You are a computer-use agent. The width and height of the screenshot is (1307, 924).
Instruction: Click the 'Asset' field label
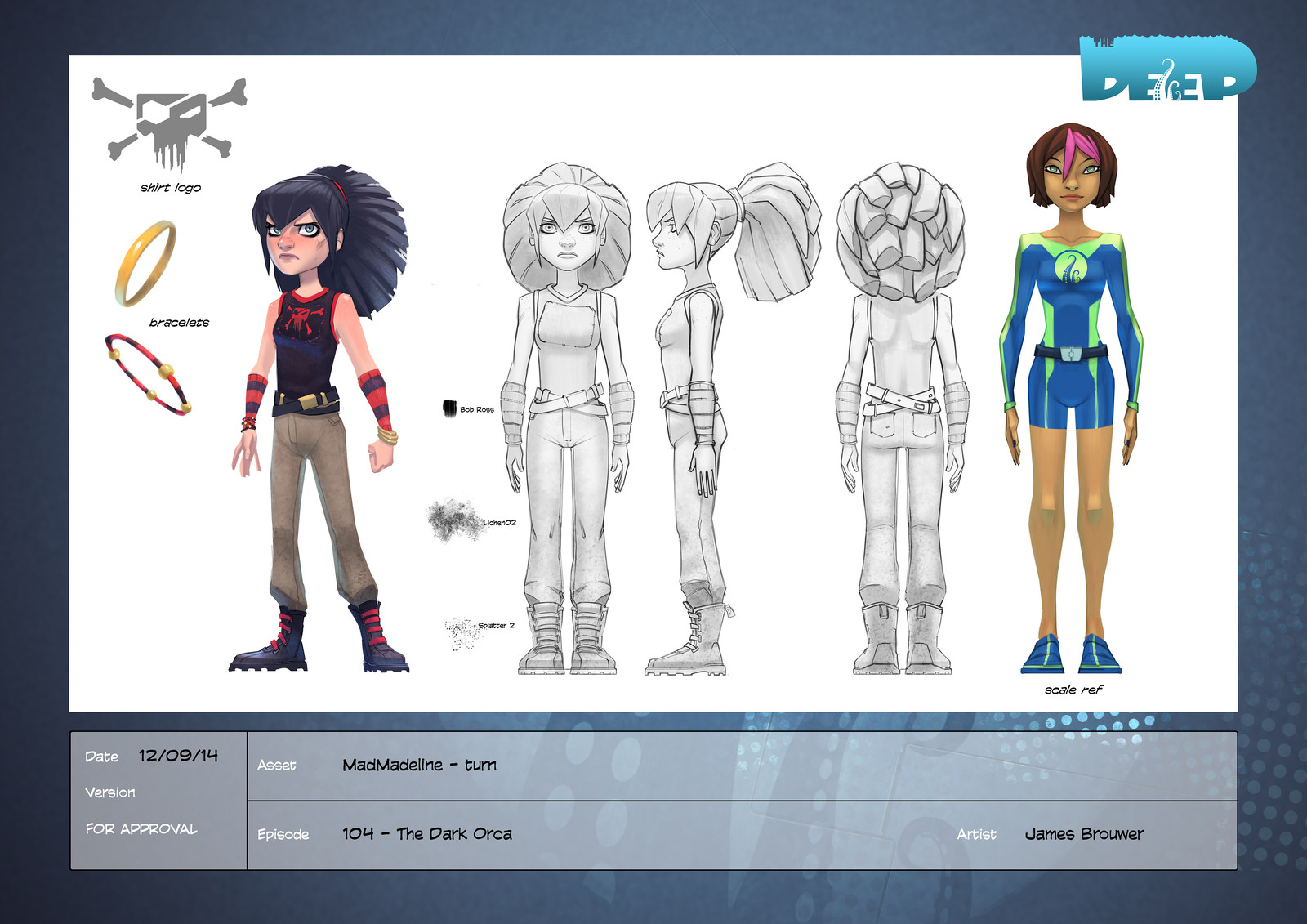point(276,766)
